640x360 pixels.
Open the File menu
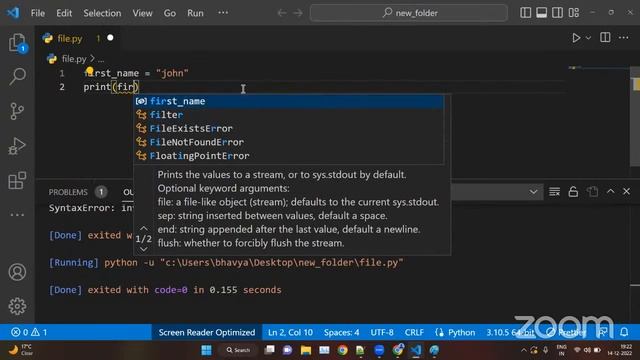(x=38, y=13)
